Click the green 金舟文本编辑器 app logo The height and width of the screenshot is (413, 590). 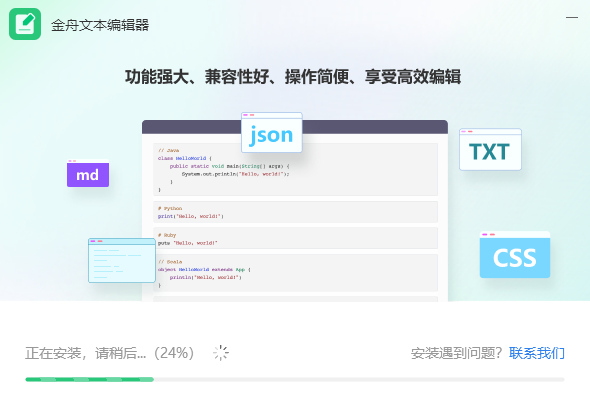click(25, 24)
